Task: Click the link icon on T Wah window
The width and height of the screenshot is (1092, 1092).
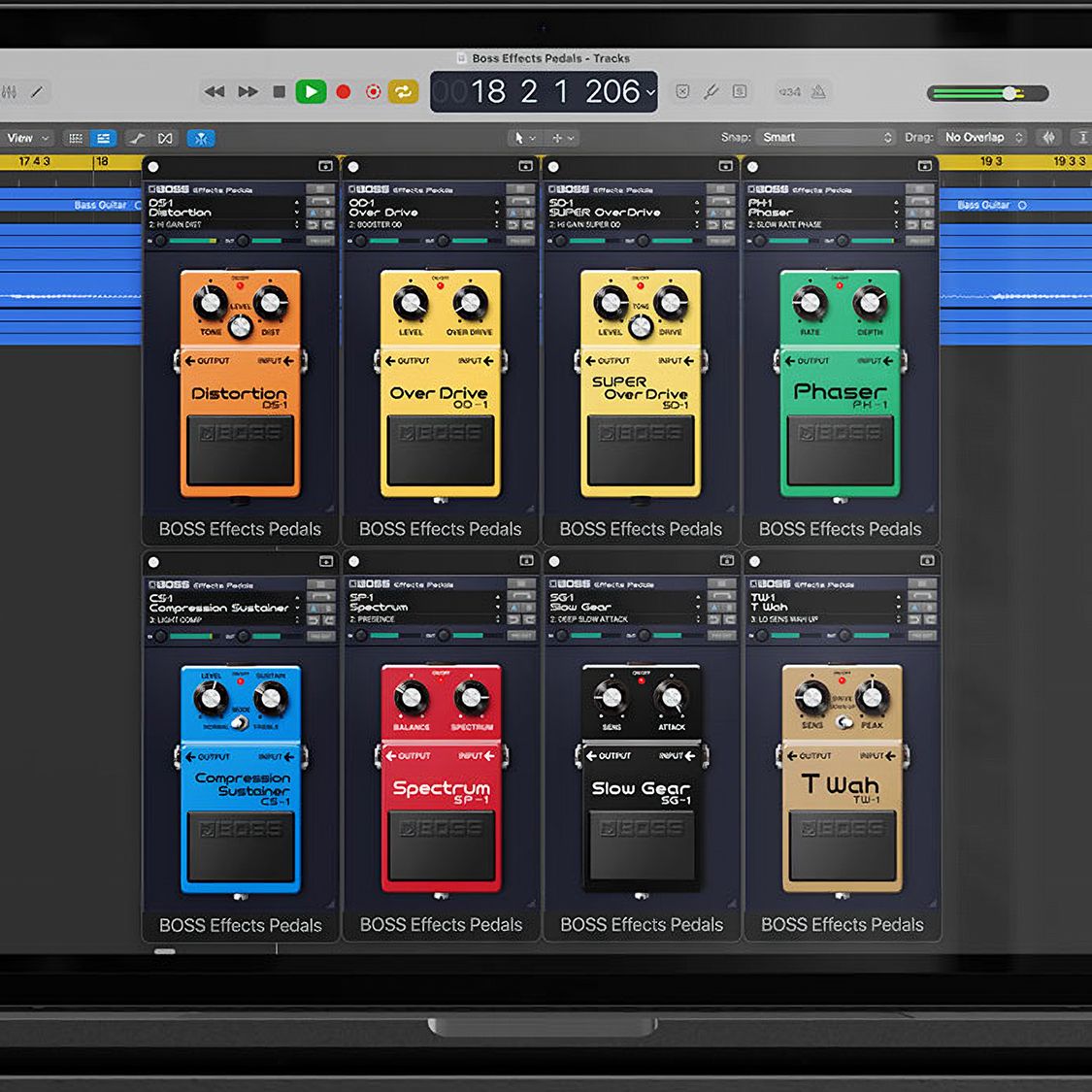Action: click(x=927, y=561)
